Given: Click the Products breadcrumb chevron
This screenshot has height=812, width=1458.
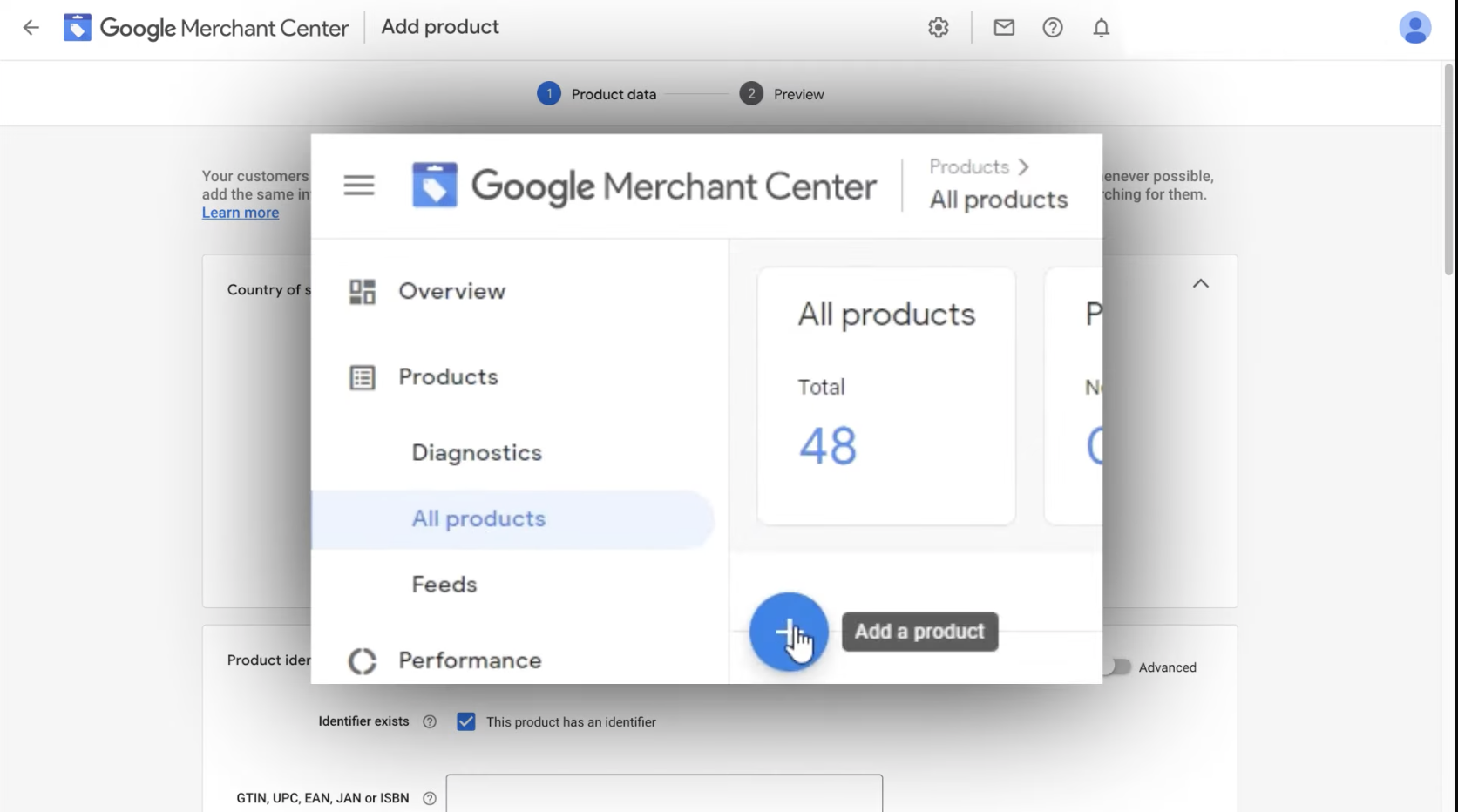Looking at the screenshot, I should (1024, 166).
